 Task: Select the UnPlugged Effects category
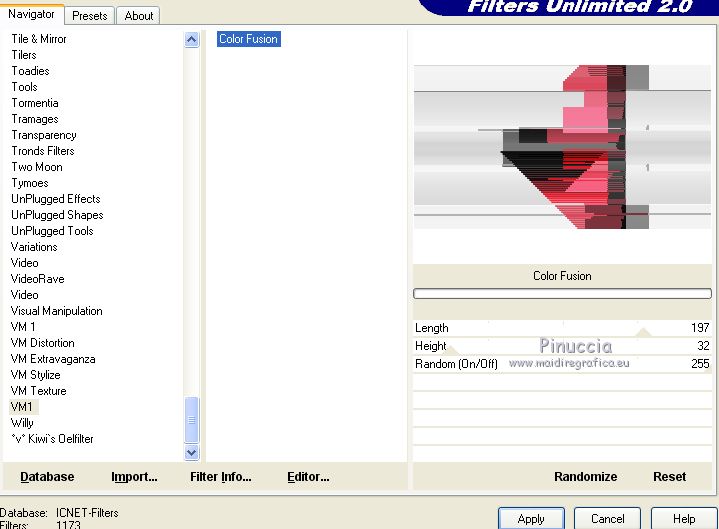[55, 199]
